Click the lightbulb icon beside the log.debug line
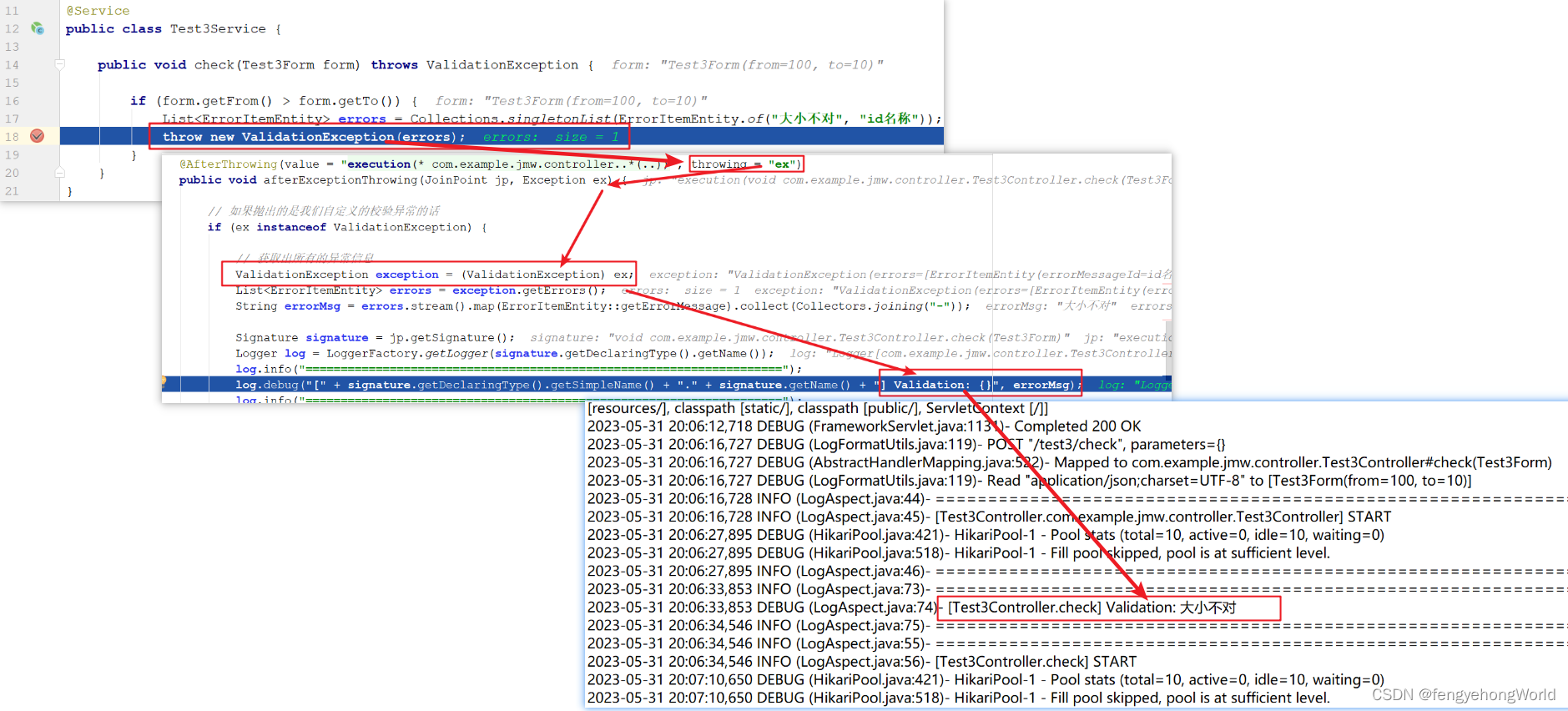1568x711 pixels. tap(164, 381)
